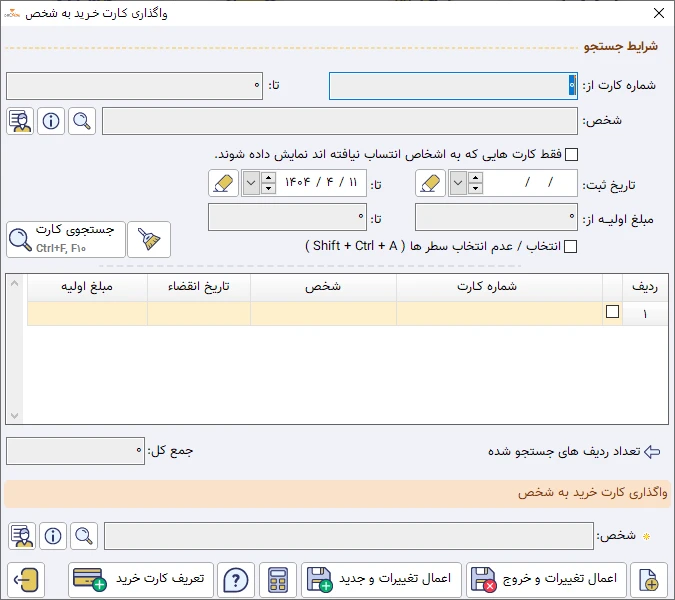Viewport: 675px width, 600px height.
Task: Click the مبلغ اولیه تا input field
Action: point(288,217)
